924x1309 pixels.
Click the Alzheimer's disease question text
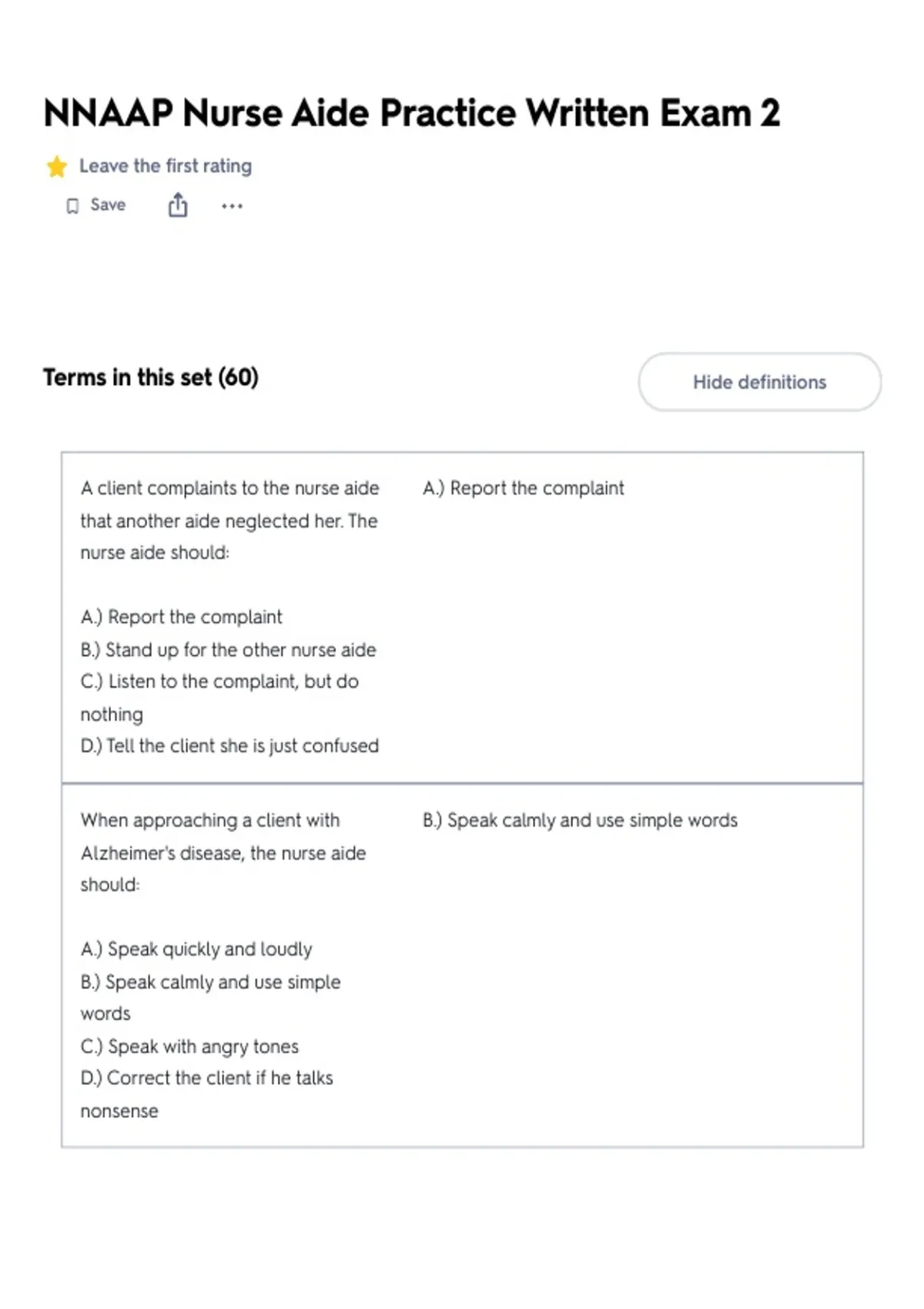click(223, 852)
